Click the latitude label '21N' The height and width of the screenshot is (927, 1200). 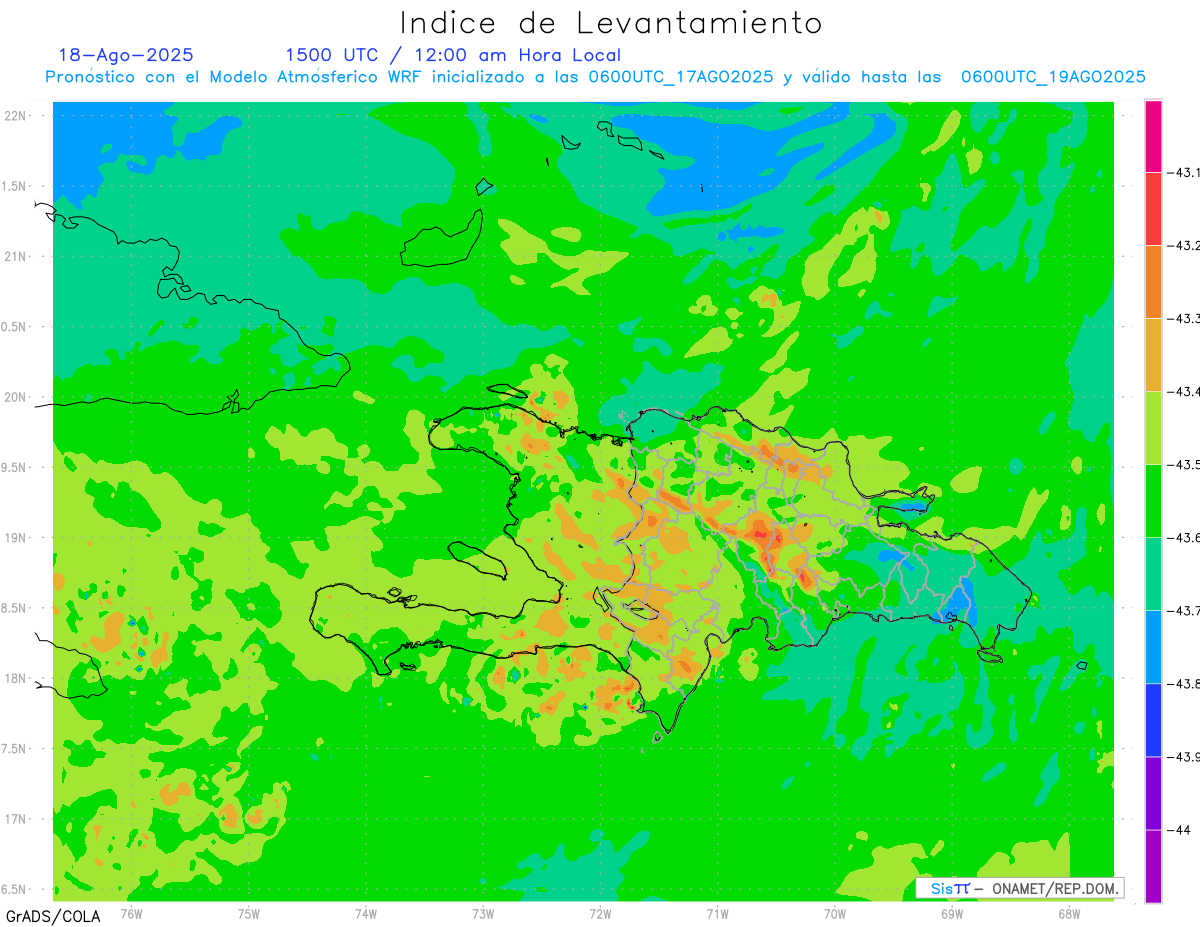(x=17, y=256)
